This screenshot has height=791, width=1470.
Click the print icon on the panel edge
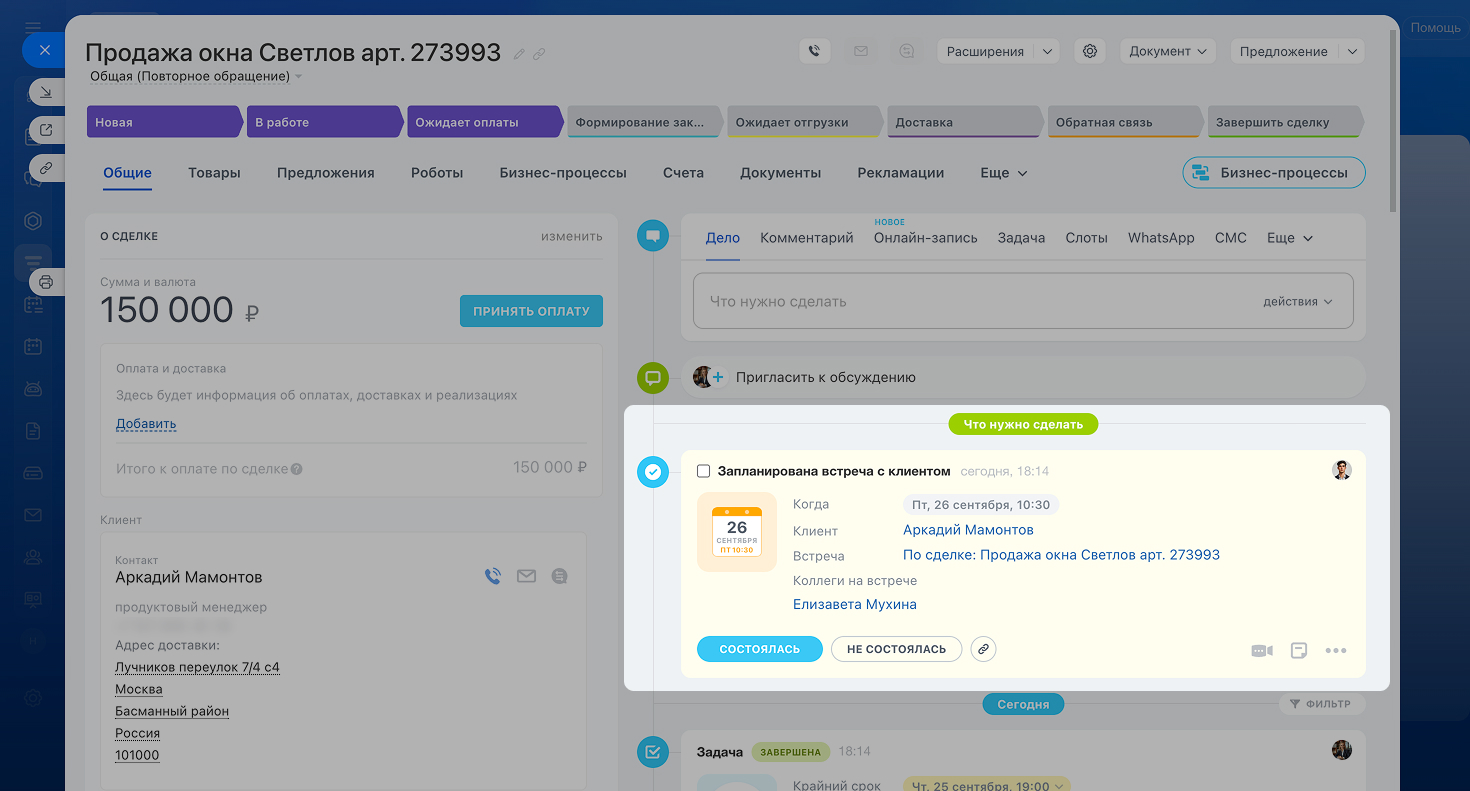45,282
